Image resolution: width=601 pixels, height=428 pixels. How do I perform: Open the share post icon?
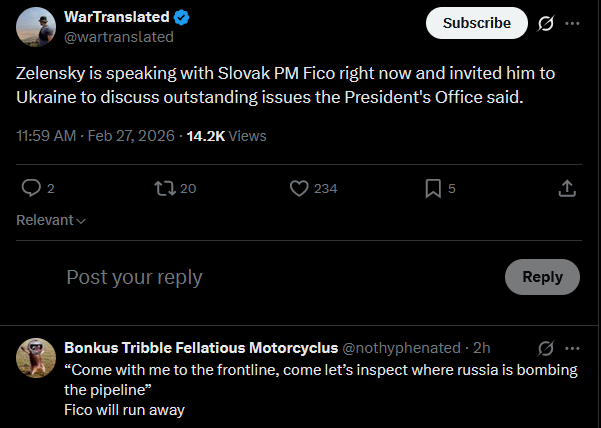click(x=566, y=188)
